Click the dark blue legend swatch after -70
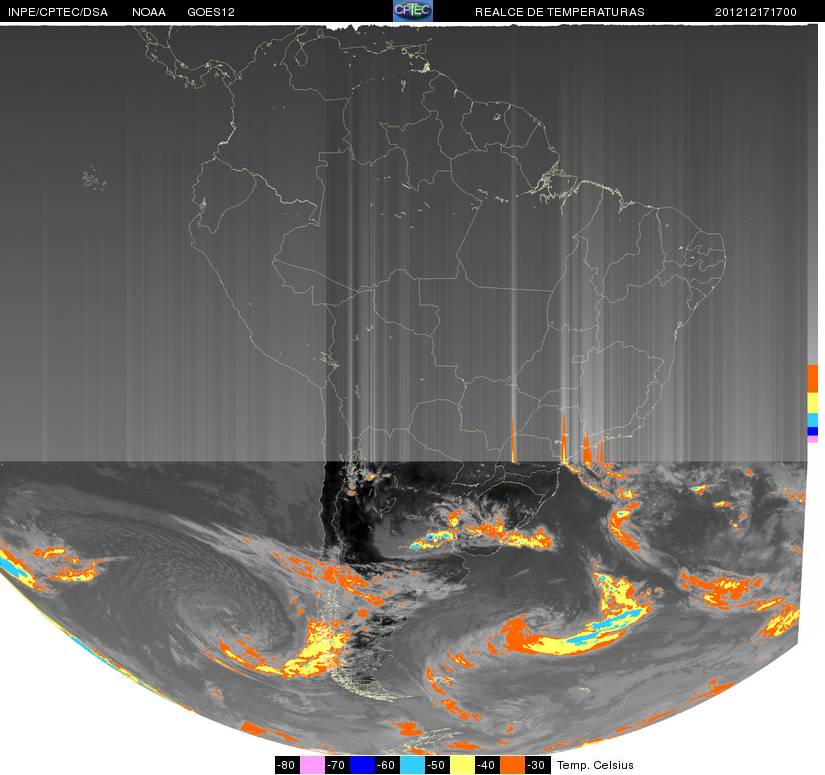This screenshot has height=775, width=825. pyautogui.click(x=362, y=765)
